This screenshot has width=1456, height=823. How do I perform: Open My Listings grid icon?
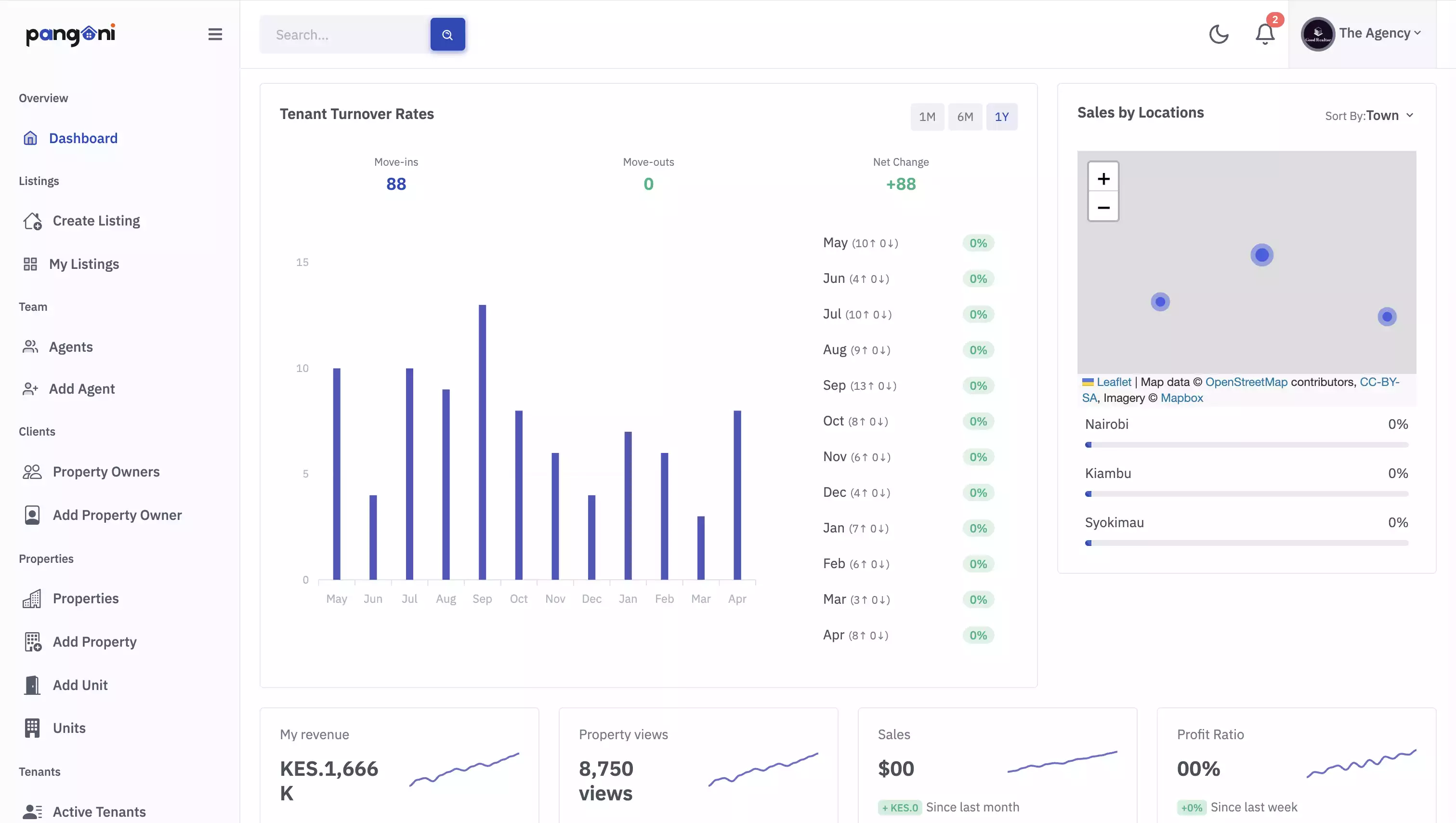pos(31,264)
